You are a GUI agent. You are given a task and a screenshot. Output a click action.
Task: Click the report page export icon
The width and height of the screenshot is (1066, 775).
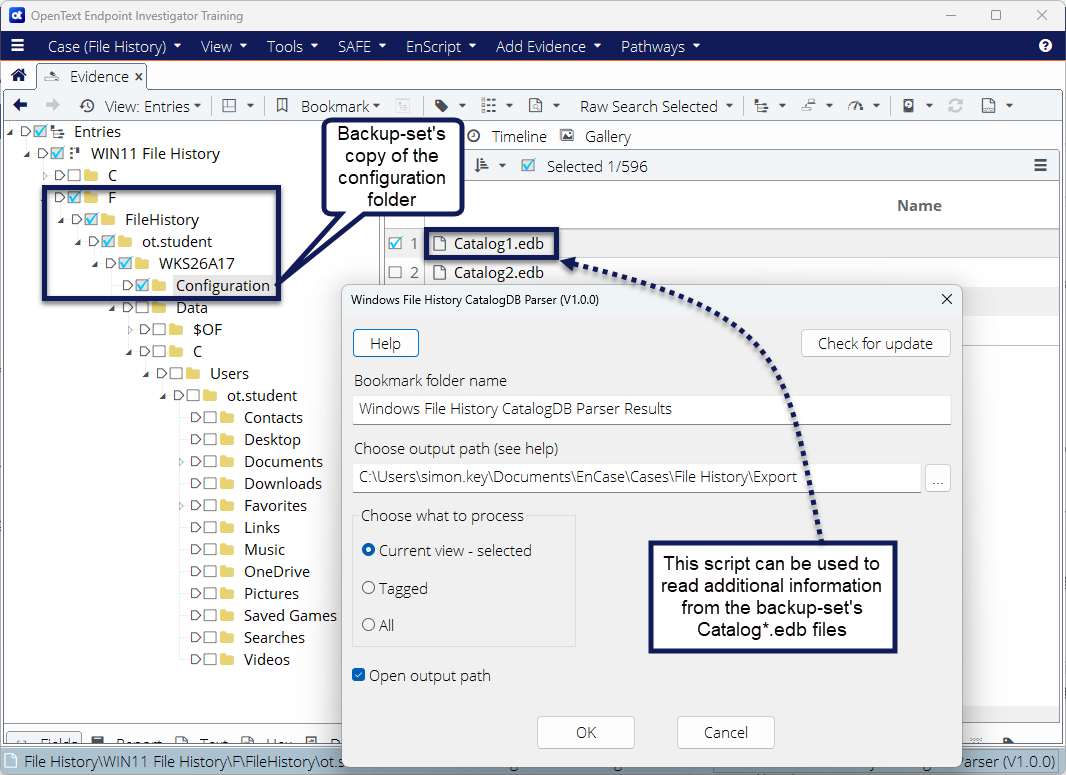pyautogui.click(x=988, y=105)
